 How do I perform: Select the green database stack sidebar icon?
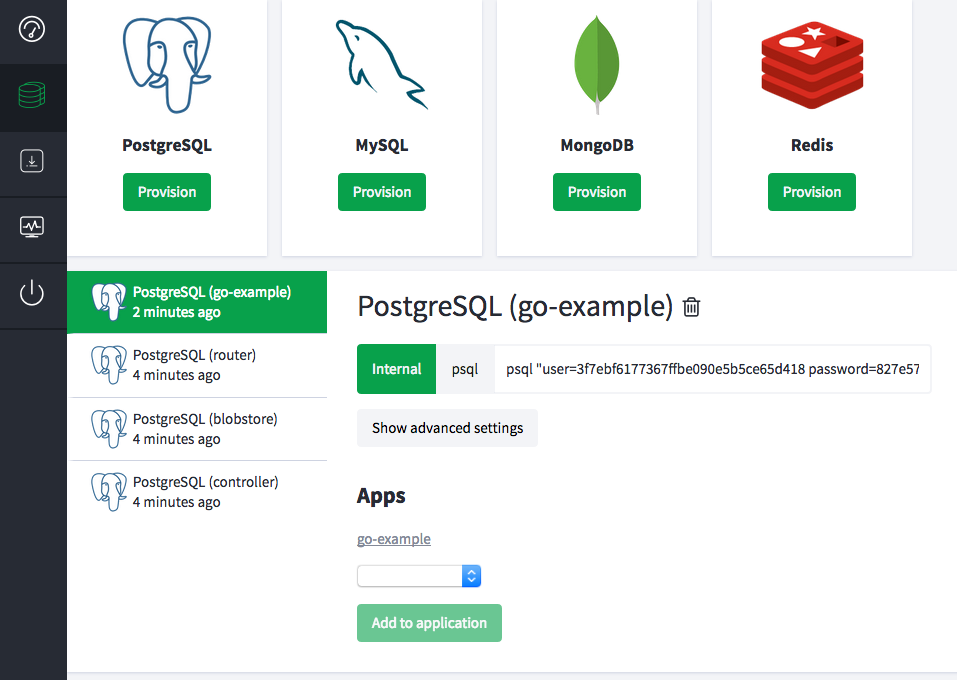(x=32, y=95)
